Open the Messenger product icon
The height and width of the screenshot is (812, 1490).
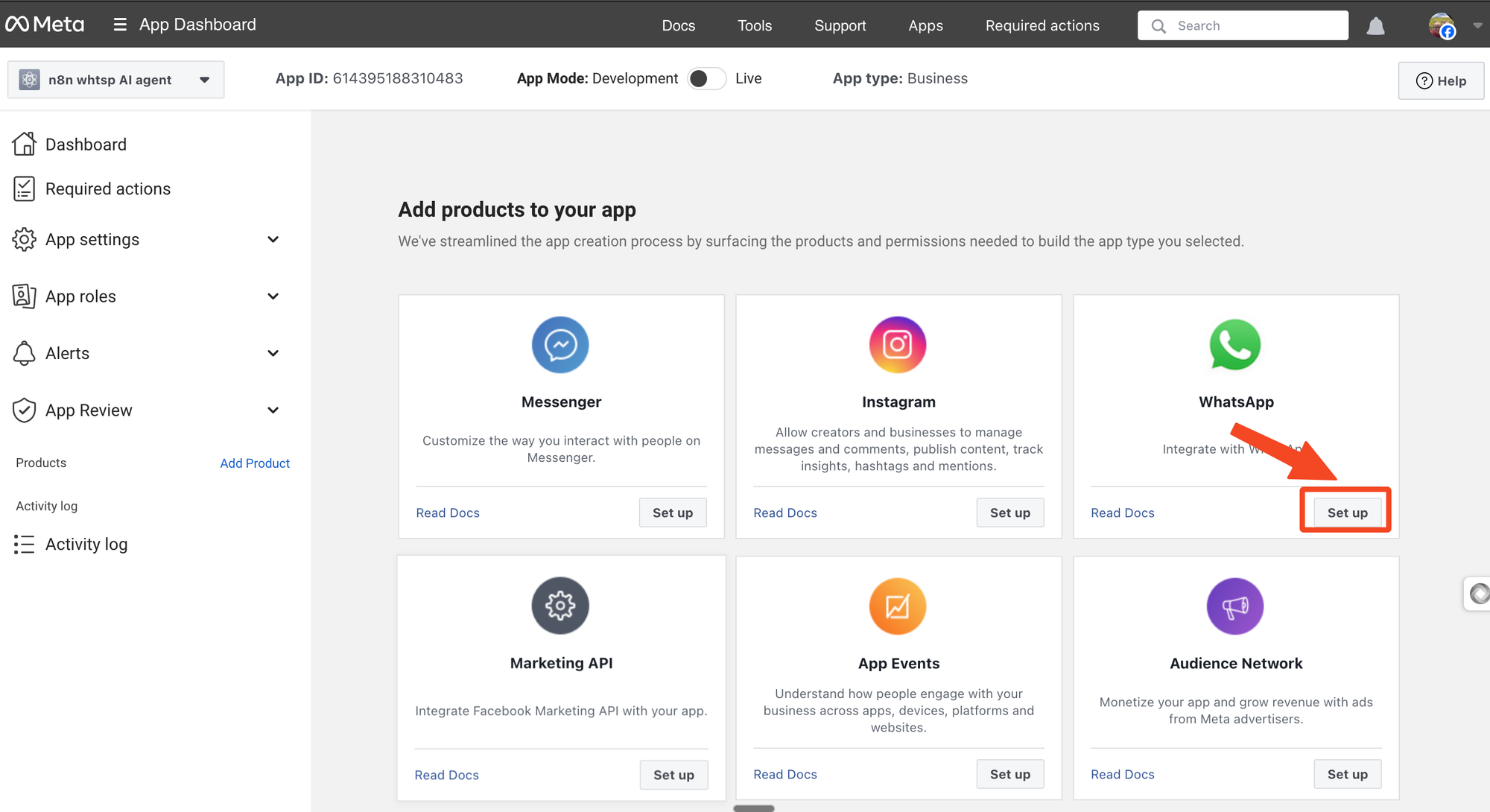[560, 345]
